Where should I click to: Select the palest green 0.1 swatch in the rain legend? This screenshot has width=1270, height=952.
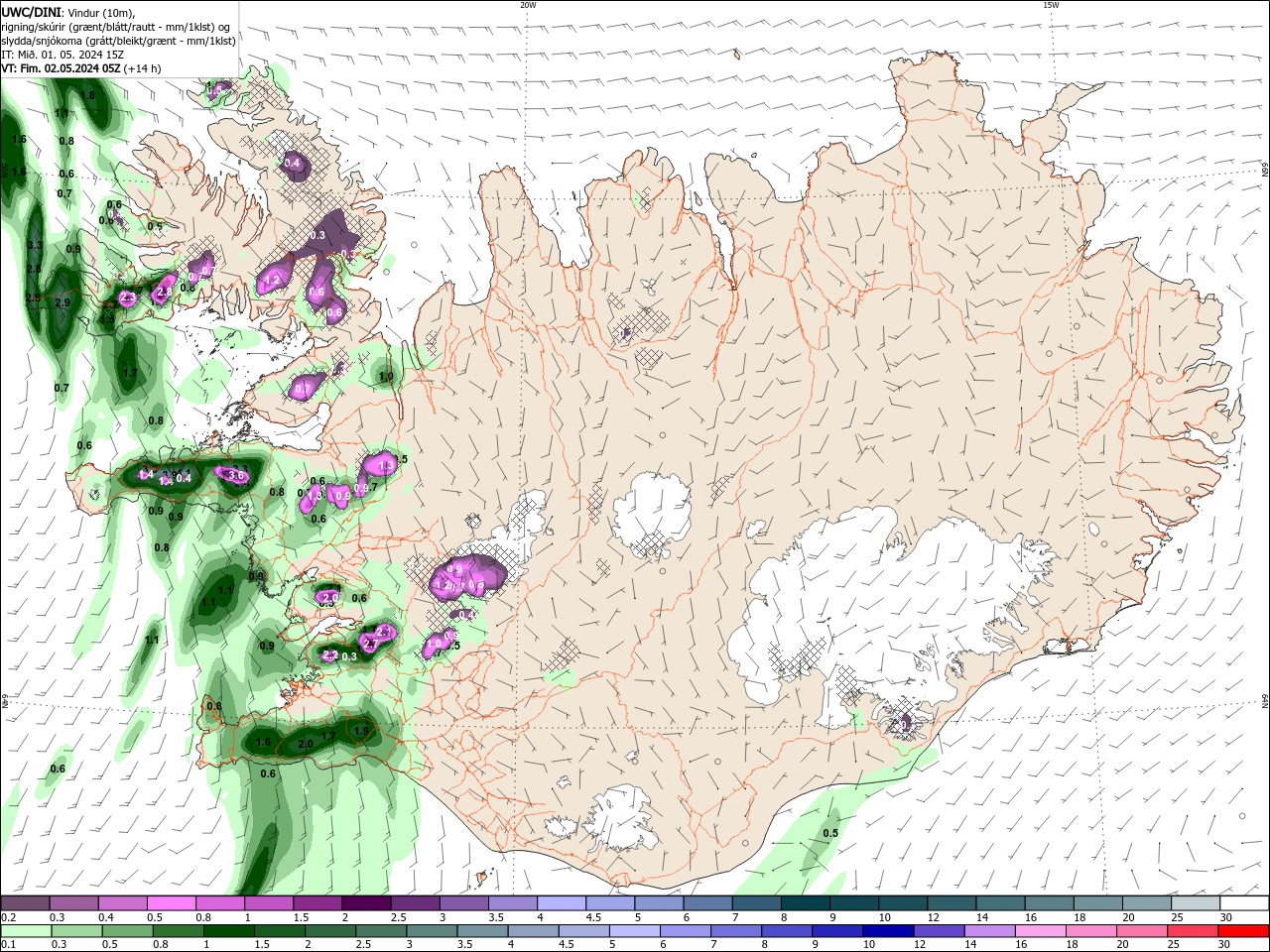[x=25, y=931]
